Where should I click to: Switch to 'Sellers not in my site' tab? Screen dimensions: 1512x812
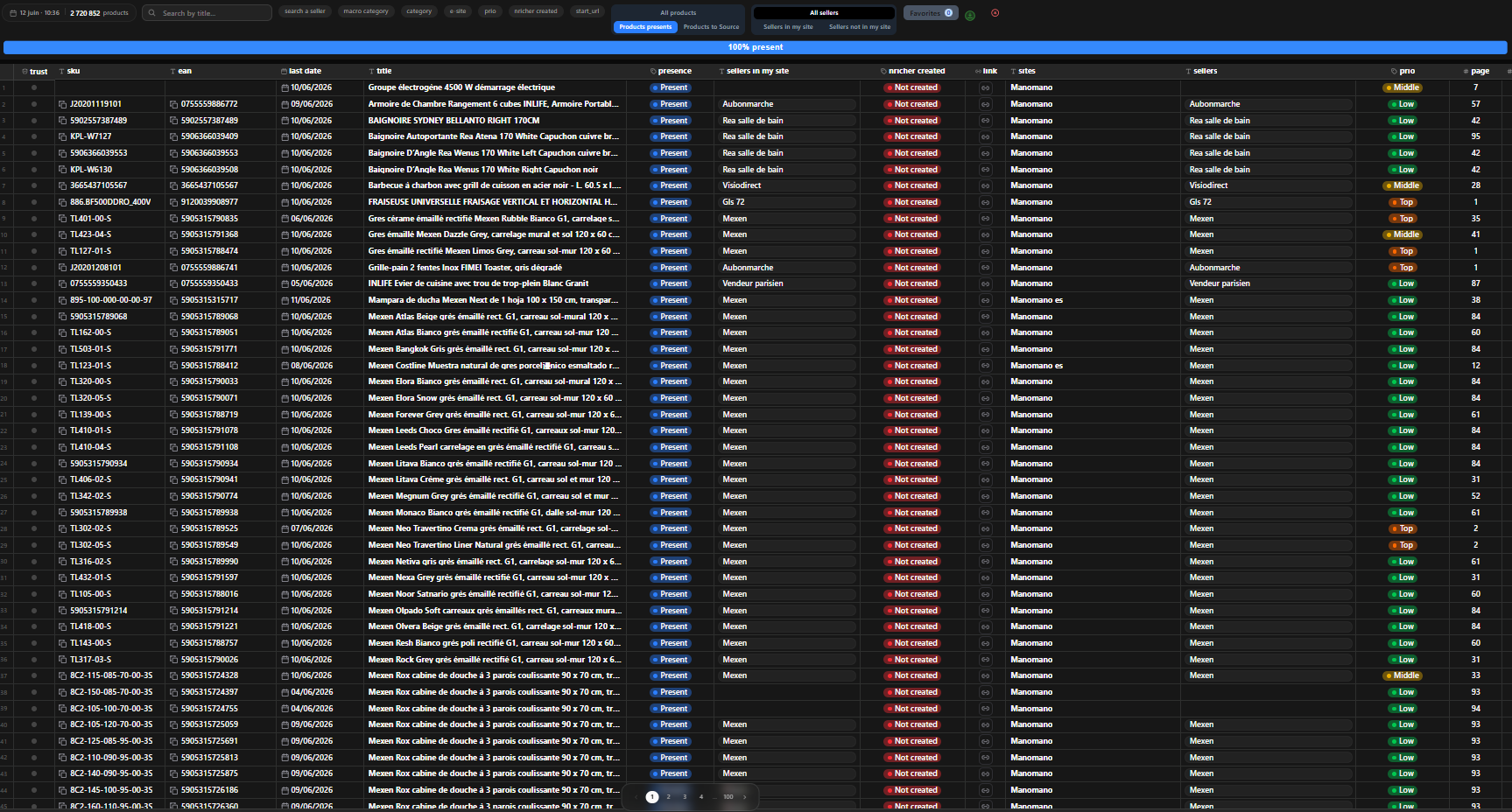pos(860,27)
